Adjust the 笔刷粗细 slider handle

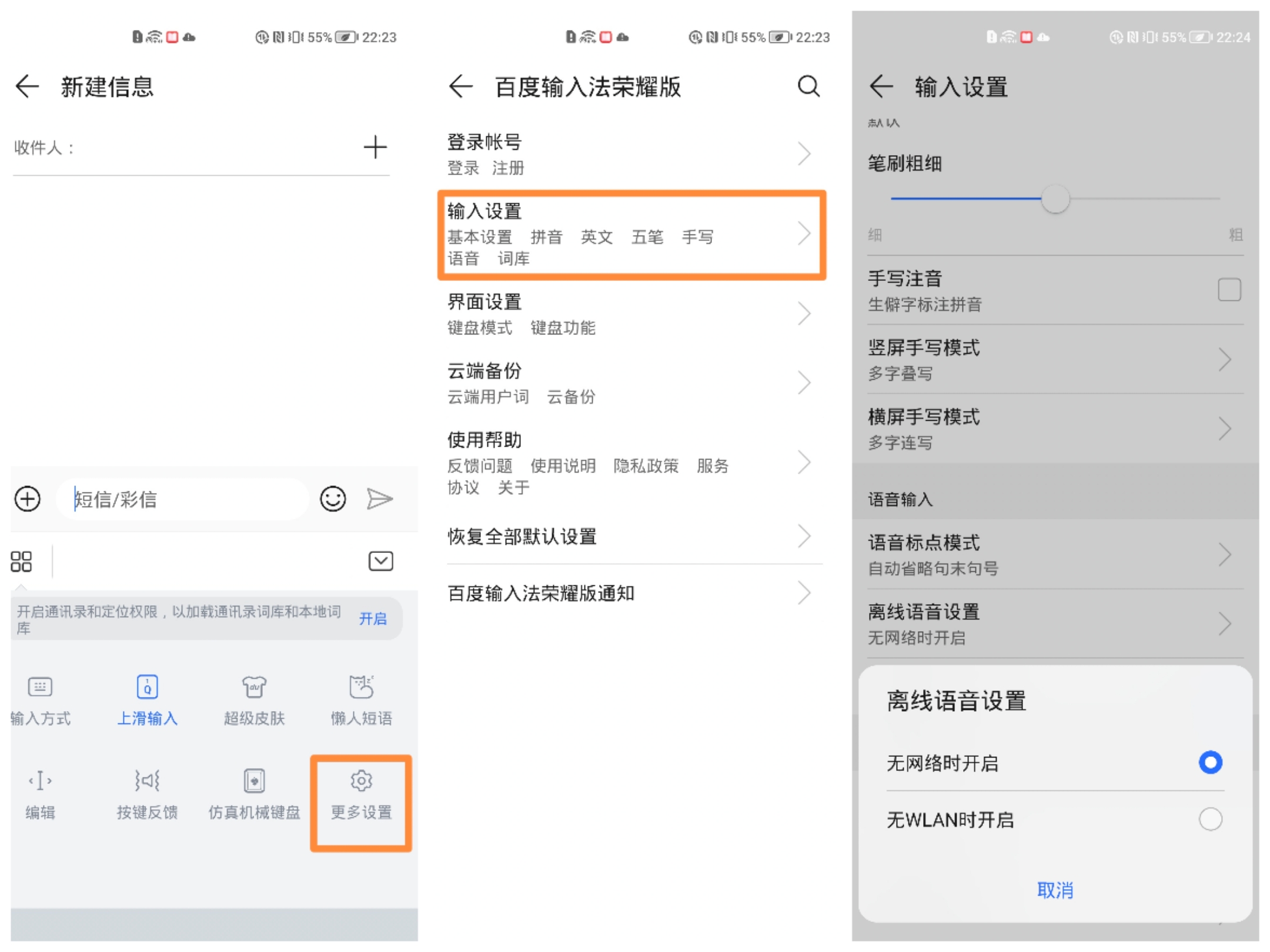point(1055,199)
